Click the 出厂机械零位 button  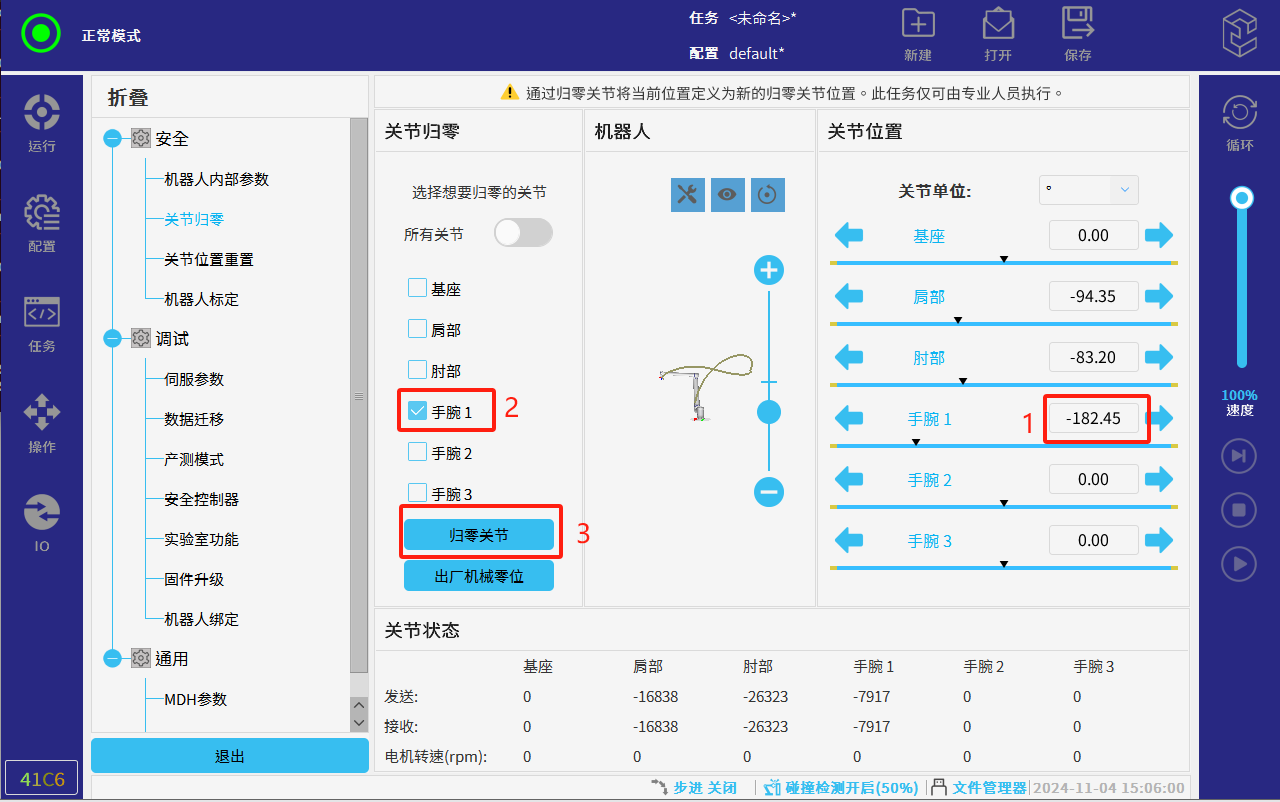pos(478,576)
